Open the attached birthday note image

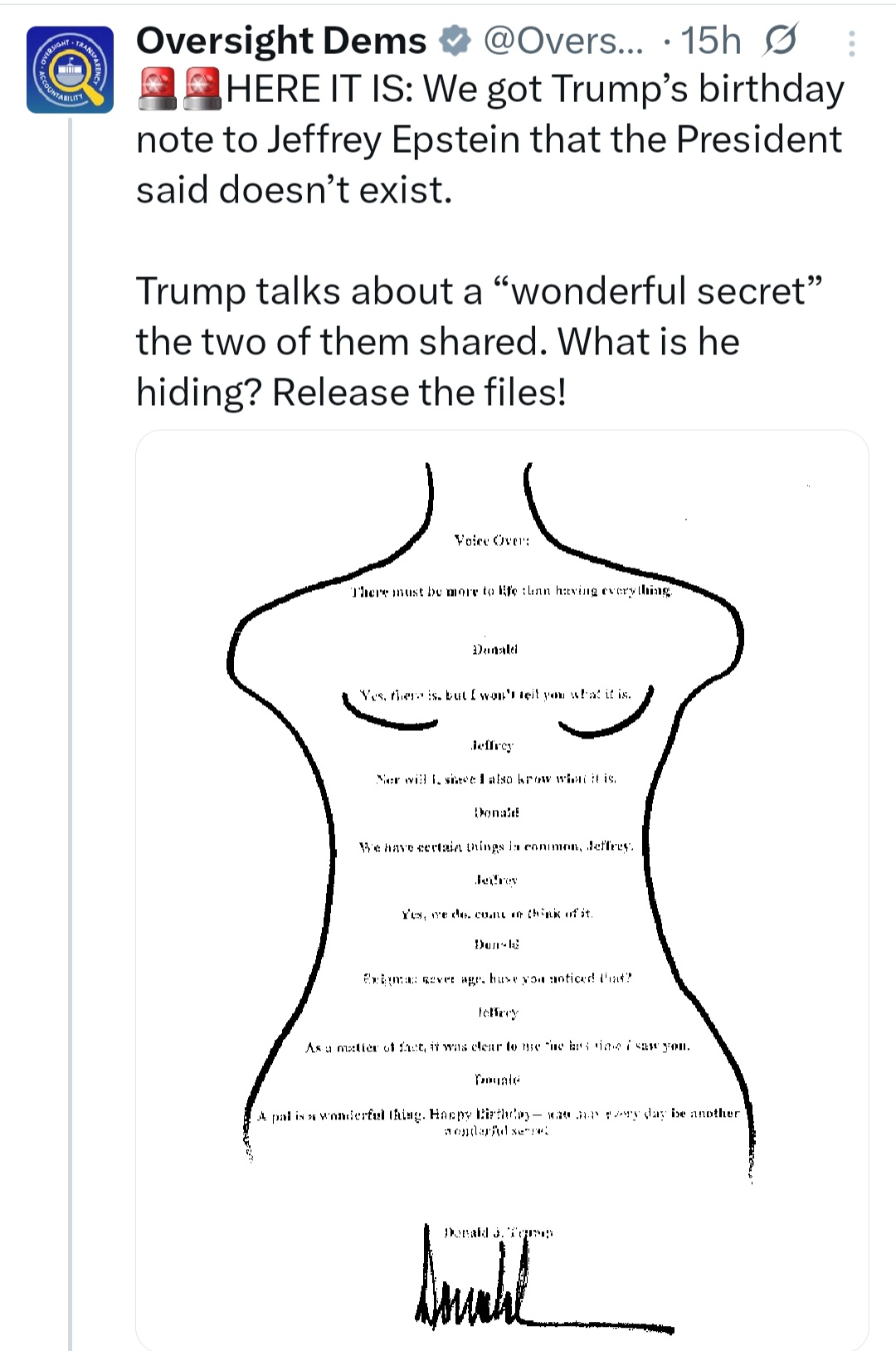[x=502, y=888]
